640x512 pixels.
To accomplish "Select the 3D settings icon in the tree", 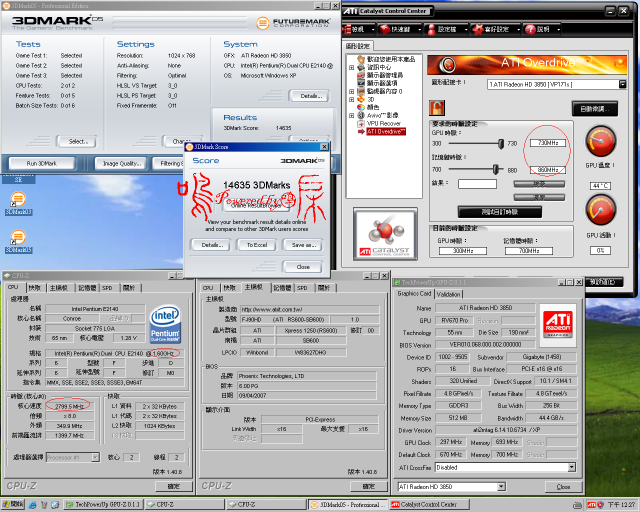I will (361, 99).
